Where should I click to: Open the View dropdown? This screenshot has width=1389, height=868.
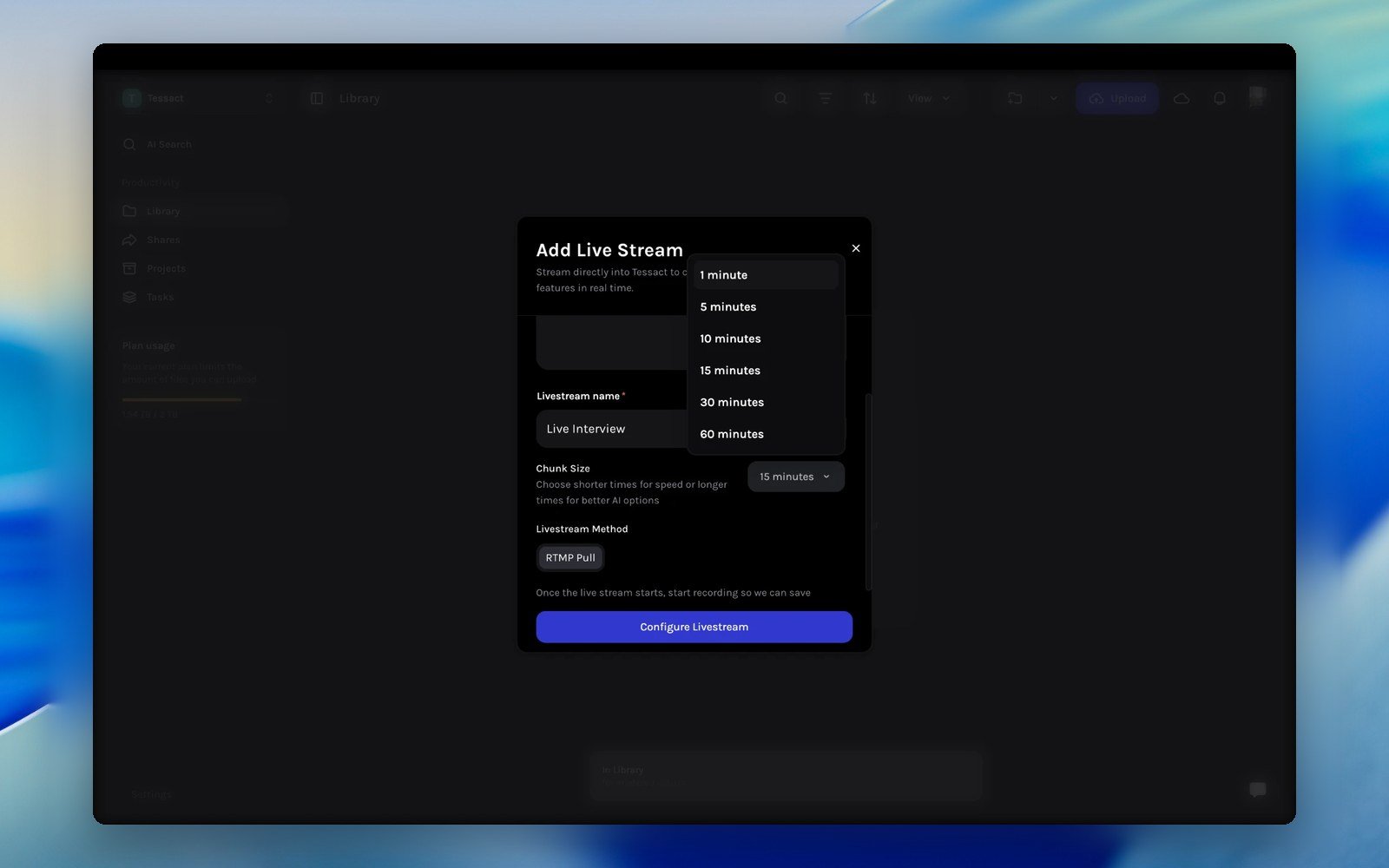point(929,98)
